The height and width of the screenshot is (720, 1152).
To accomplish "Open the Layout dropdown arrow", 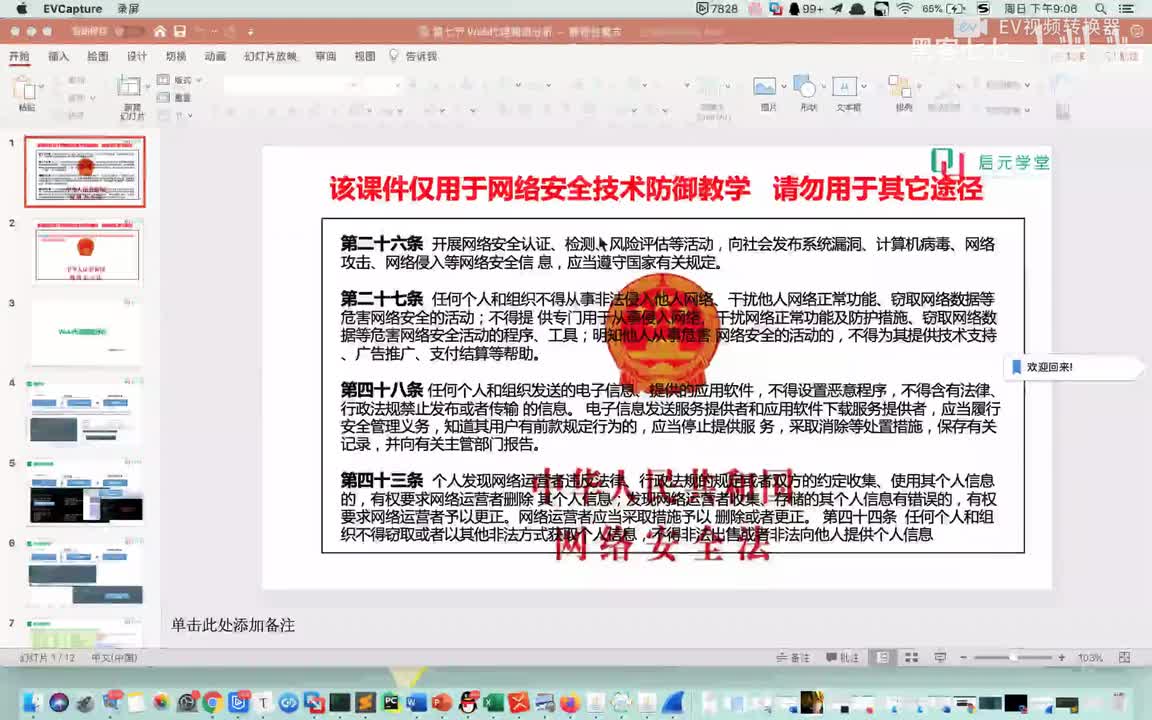I will [x=198, y=80].
